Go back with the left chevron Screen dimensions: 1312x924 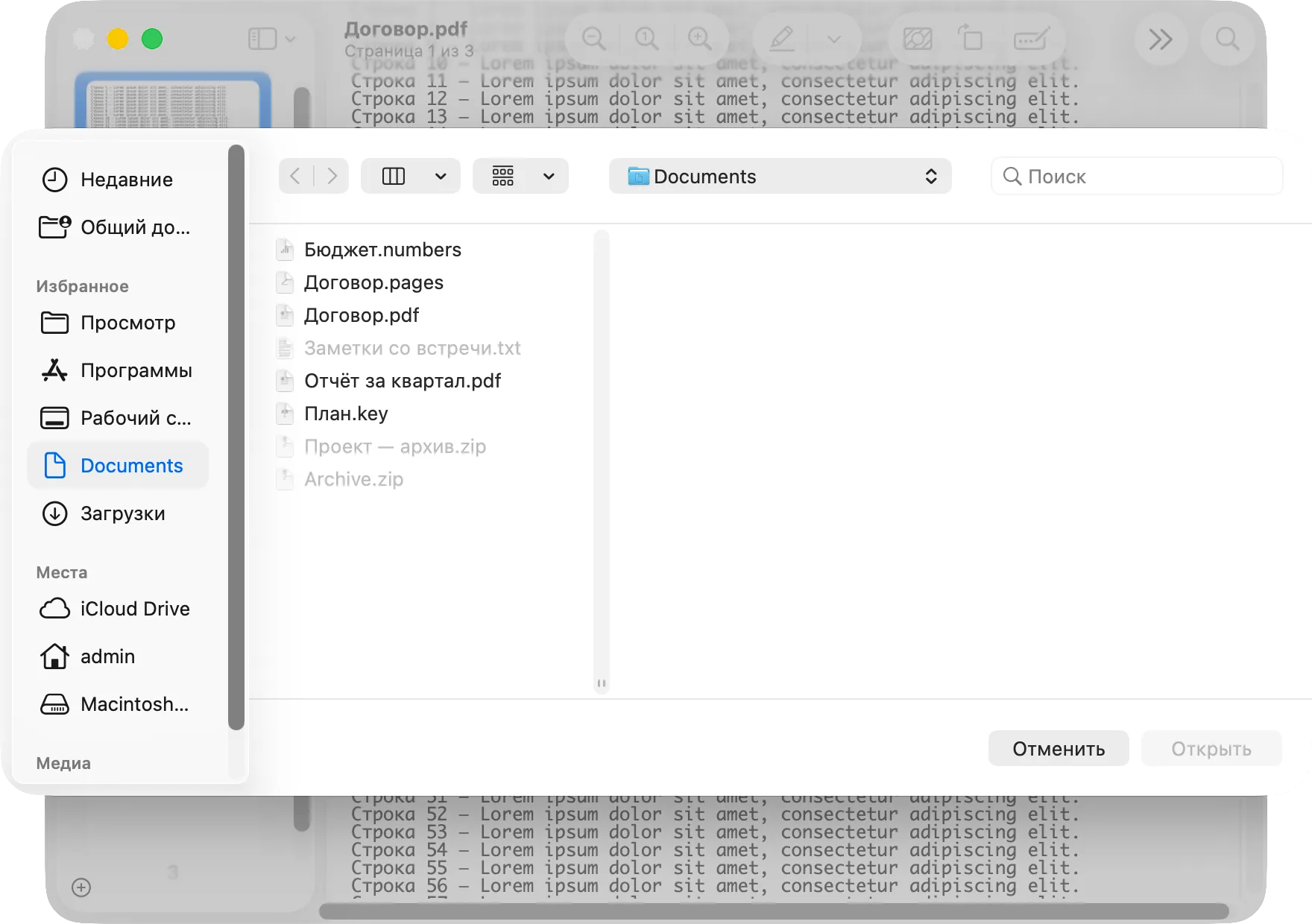pyautogui.click(x=295, y=177)
